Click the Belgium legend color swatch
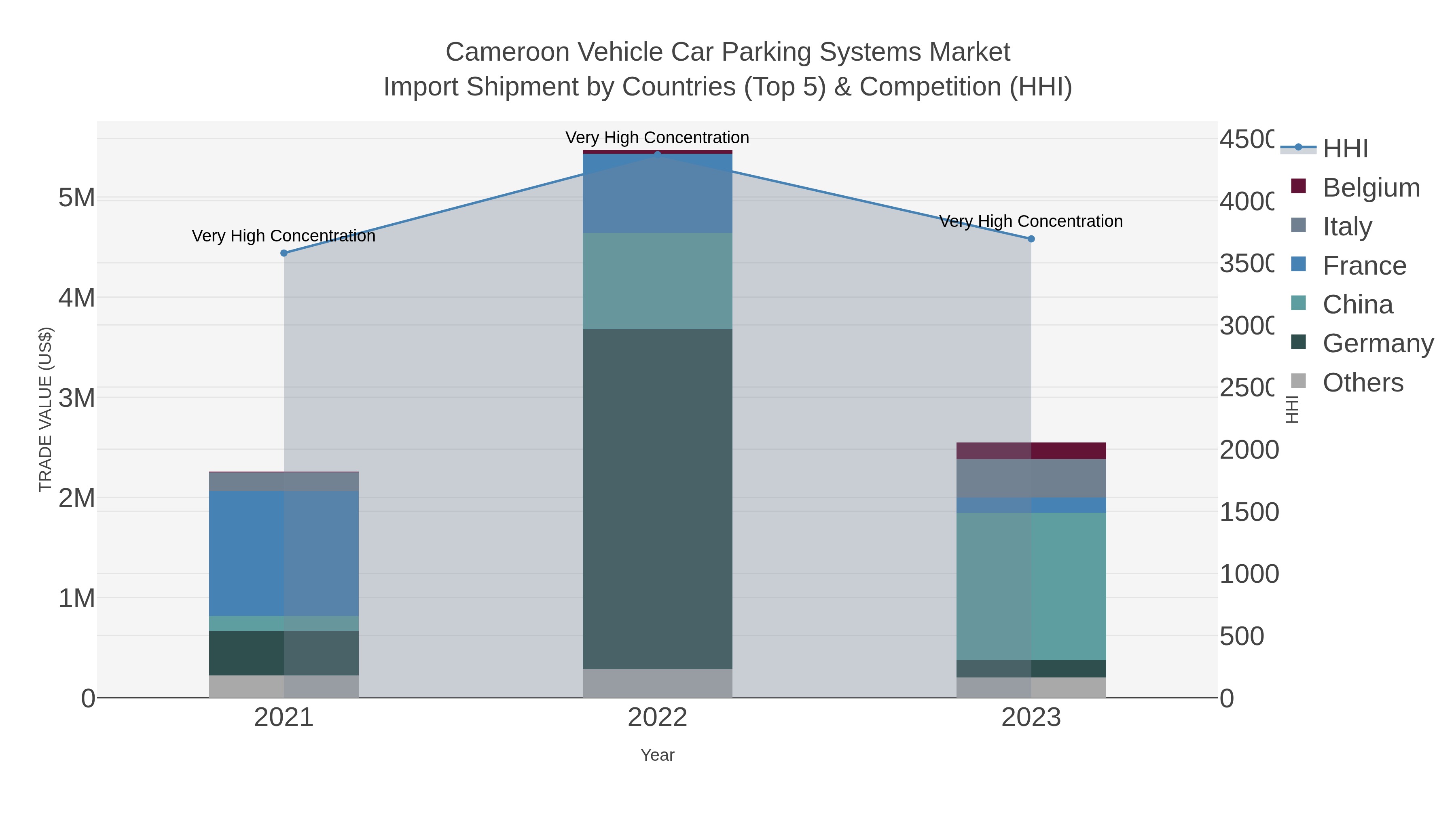Image resolution: width=1456 pixels, height=819 pixels. [1298, 186]
